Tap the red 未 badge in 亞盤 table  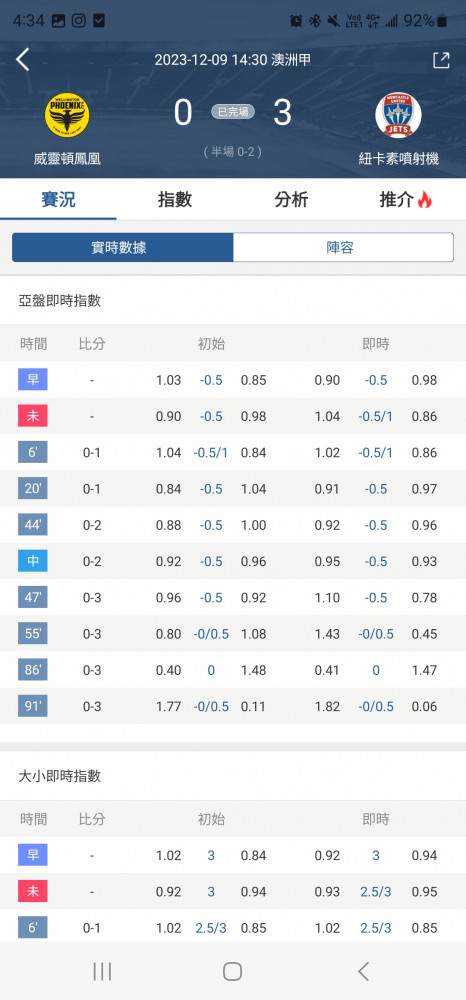point(33,416)
